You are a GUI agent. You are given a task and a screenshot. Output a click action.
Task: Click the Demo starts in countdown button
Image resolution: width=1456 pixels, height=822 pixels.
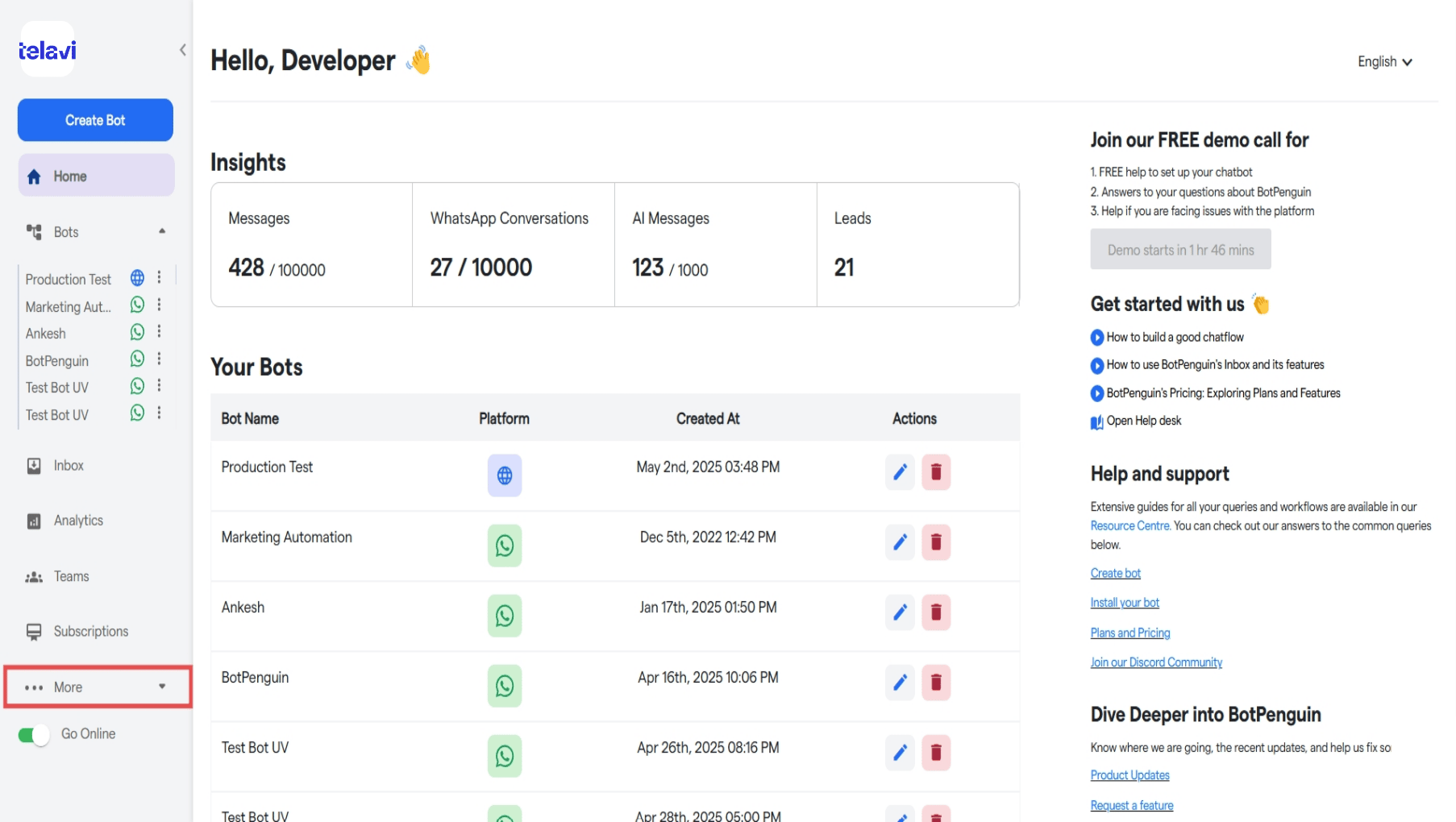coord(1180,250)
